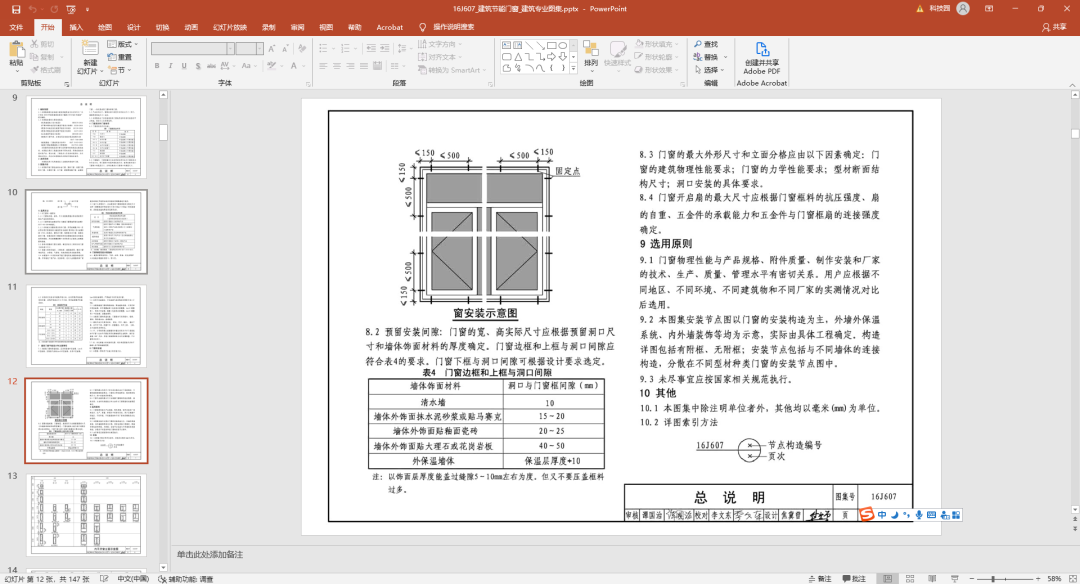Toggle Normal view button in status bar
This screenshot has height=584, width=1080.
pyautogui.click(x=888, y=579)
